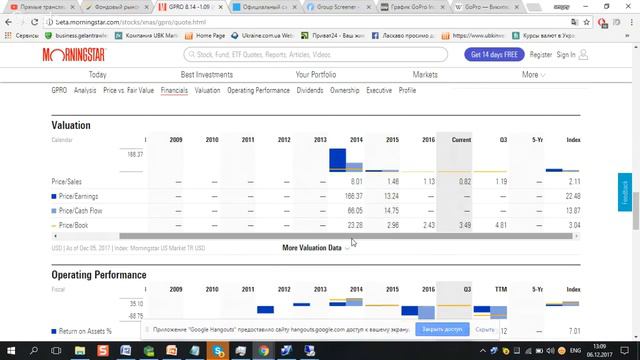Click the 2014 Price/Earnings value 186.37

pos(353,196)
